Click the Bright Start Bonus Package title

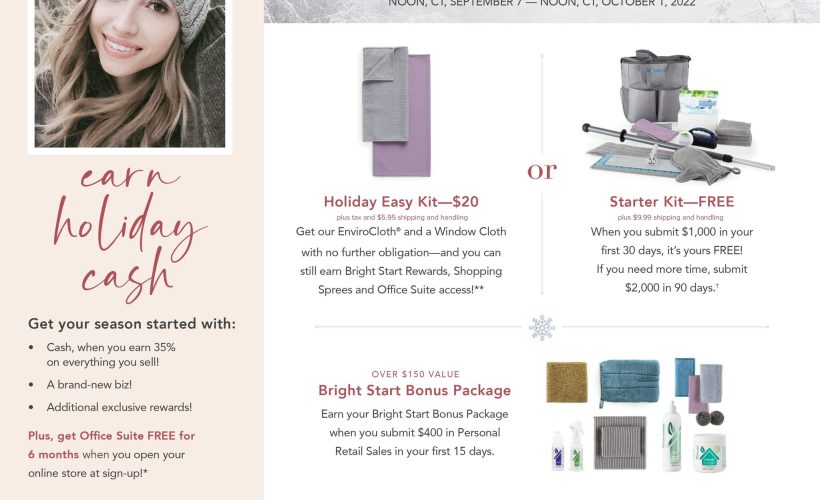[x=414, y=390]
